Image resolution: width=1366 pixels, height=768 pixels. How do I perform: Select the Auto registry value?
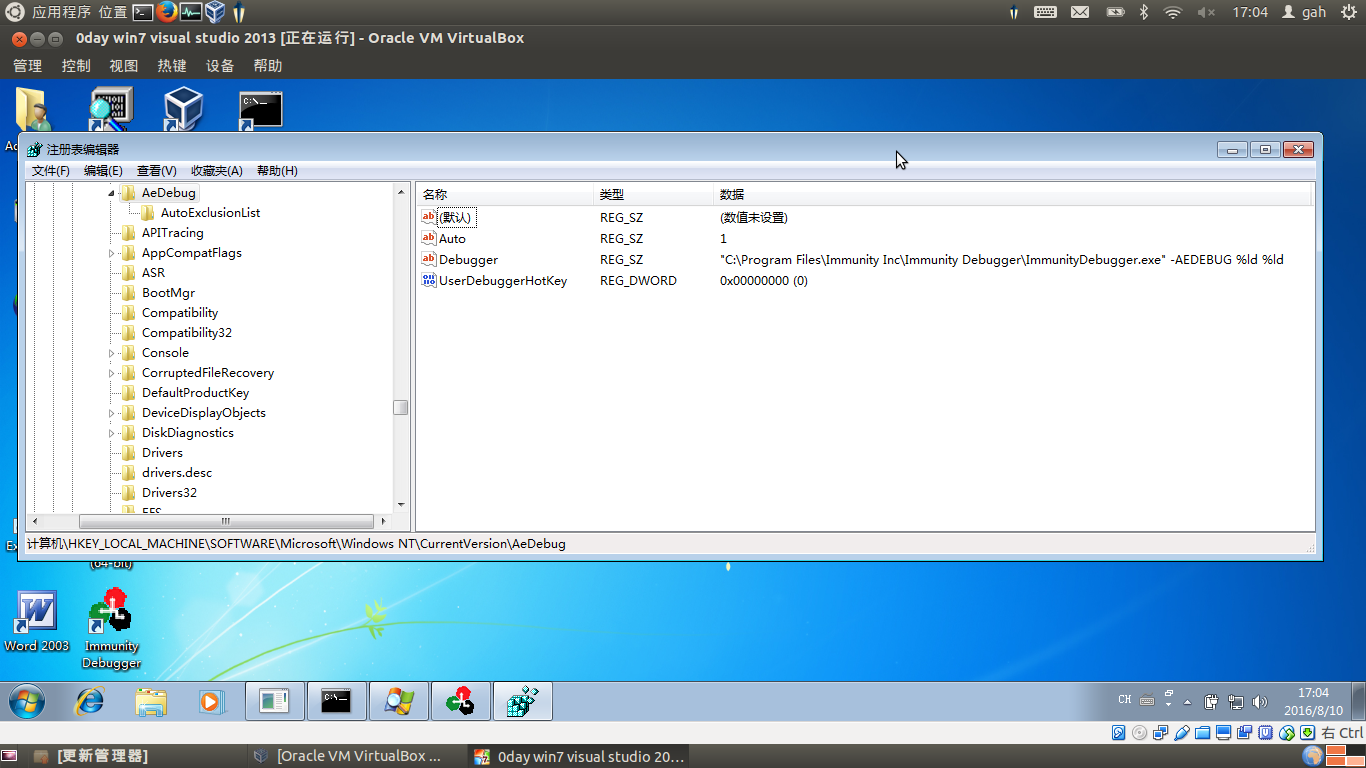452,239
